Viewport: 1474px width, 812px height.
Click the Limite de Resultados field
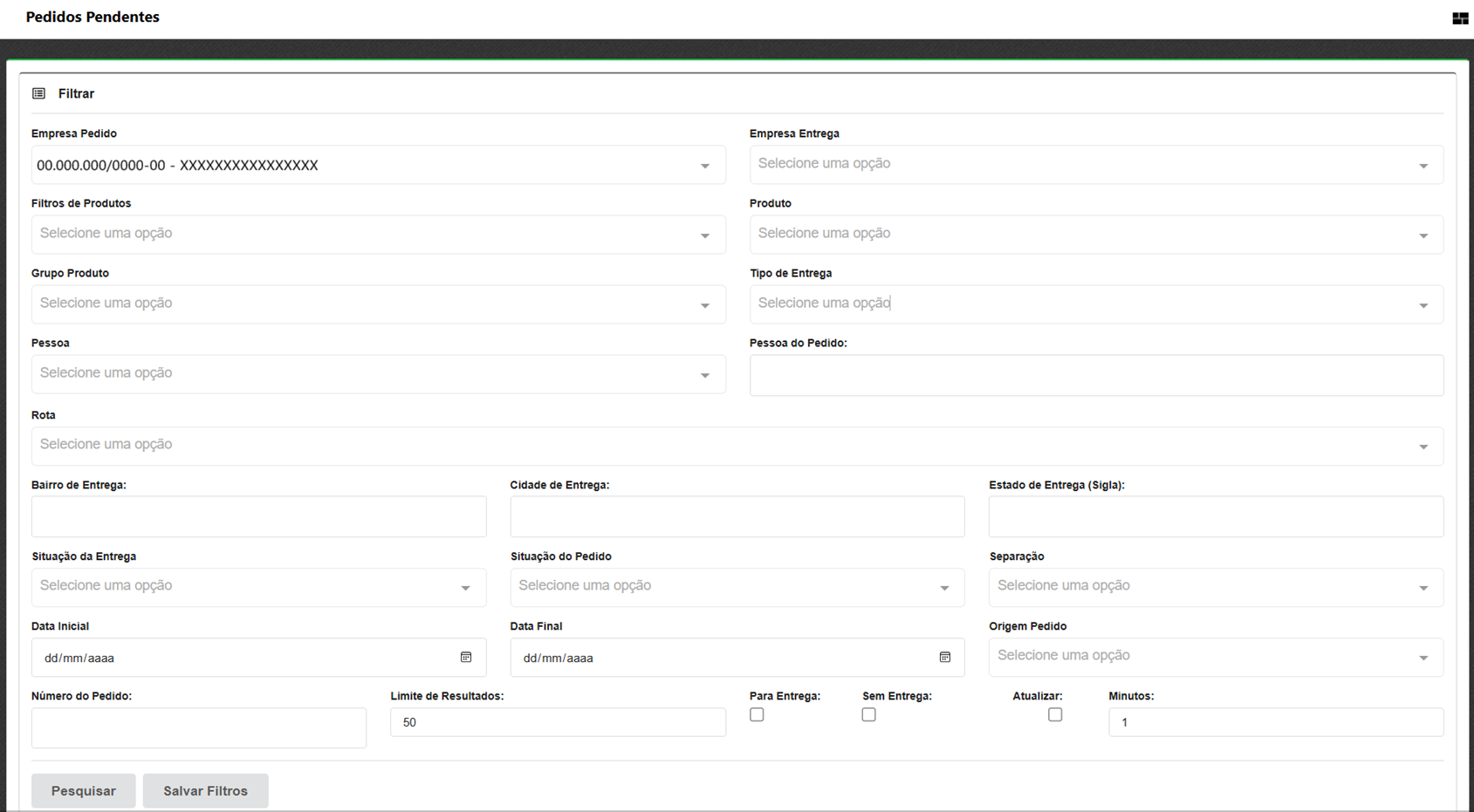(x=558, y=722)
